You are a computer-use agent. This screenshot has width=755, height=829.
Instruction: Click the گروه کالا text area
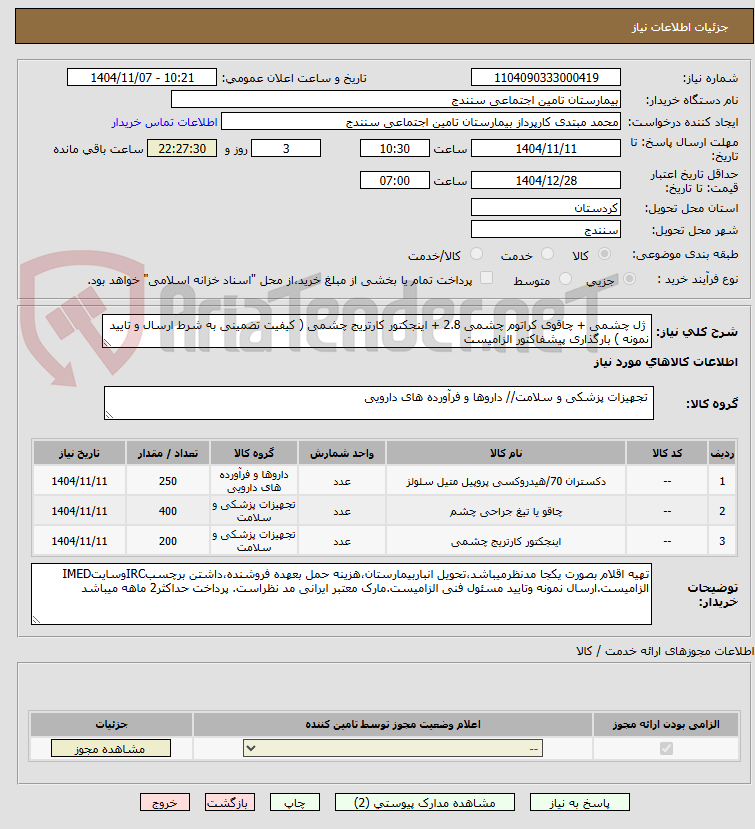379,403
